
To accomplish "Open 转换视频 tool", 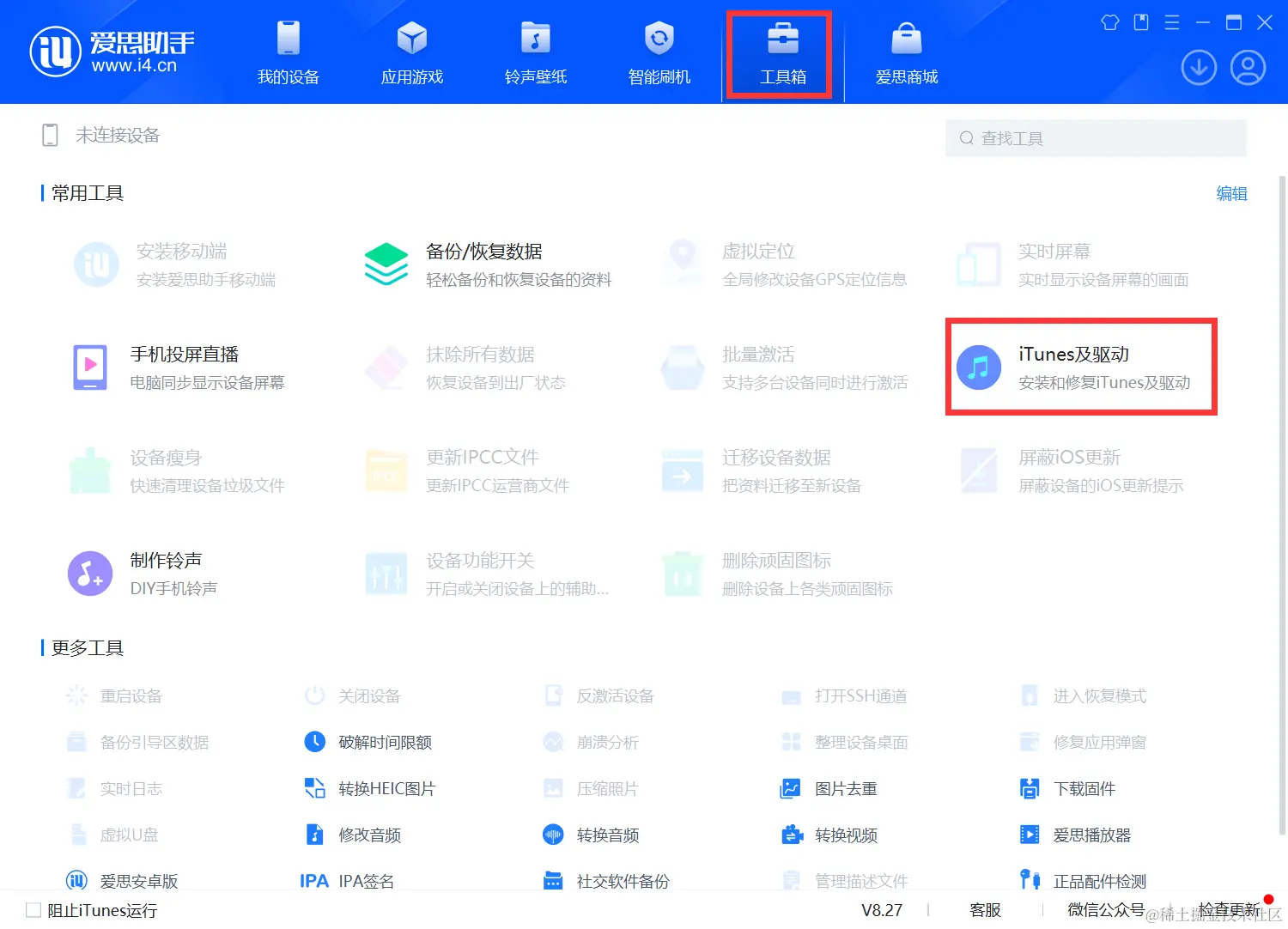I will [x=829, y=835].
